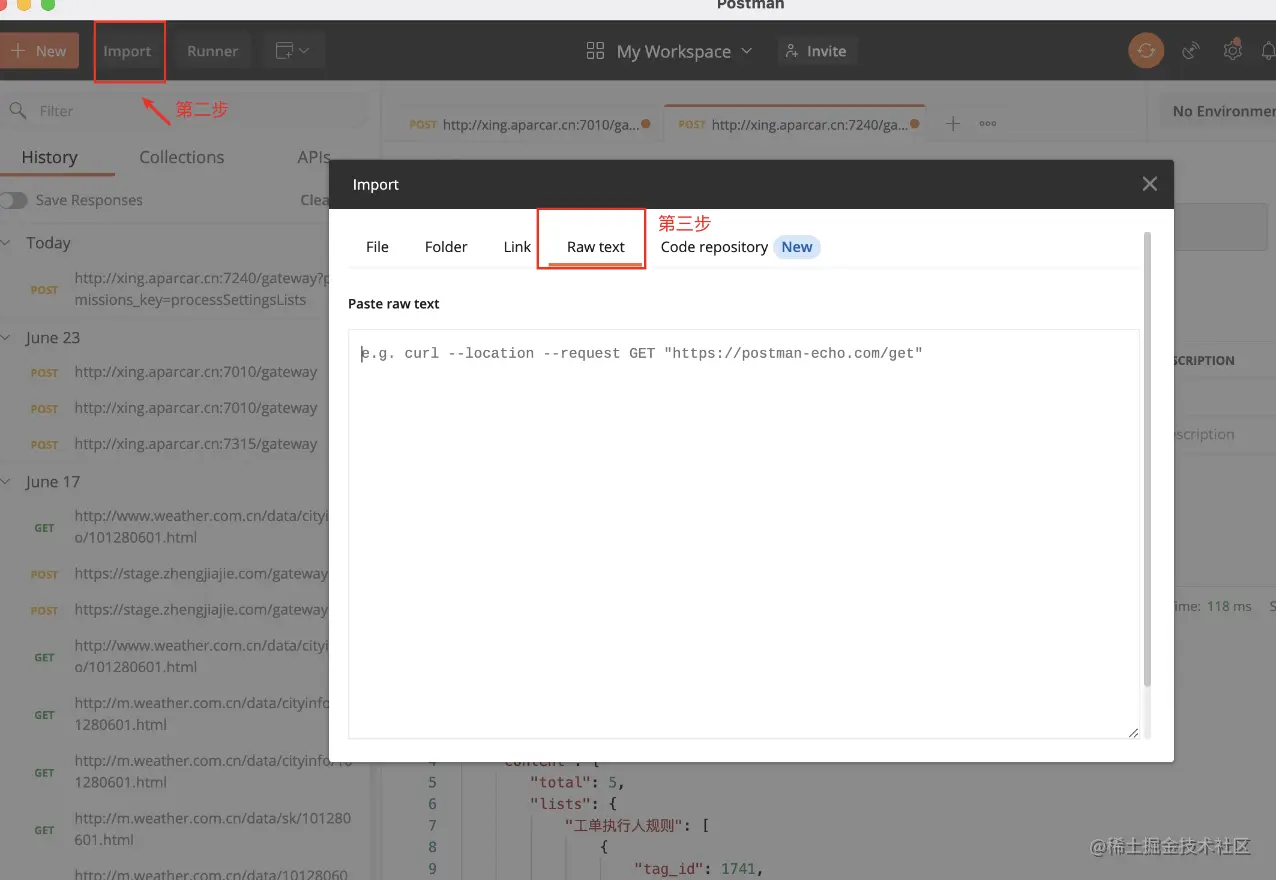Screen dimensions: 1276x882
Task: Select the Folder tab in Import dialog
Action: (446, 247)
